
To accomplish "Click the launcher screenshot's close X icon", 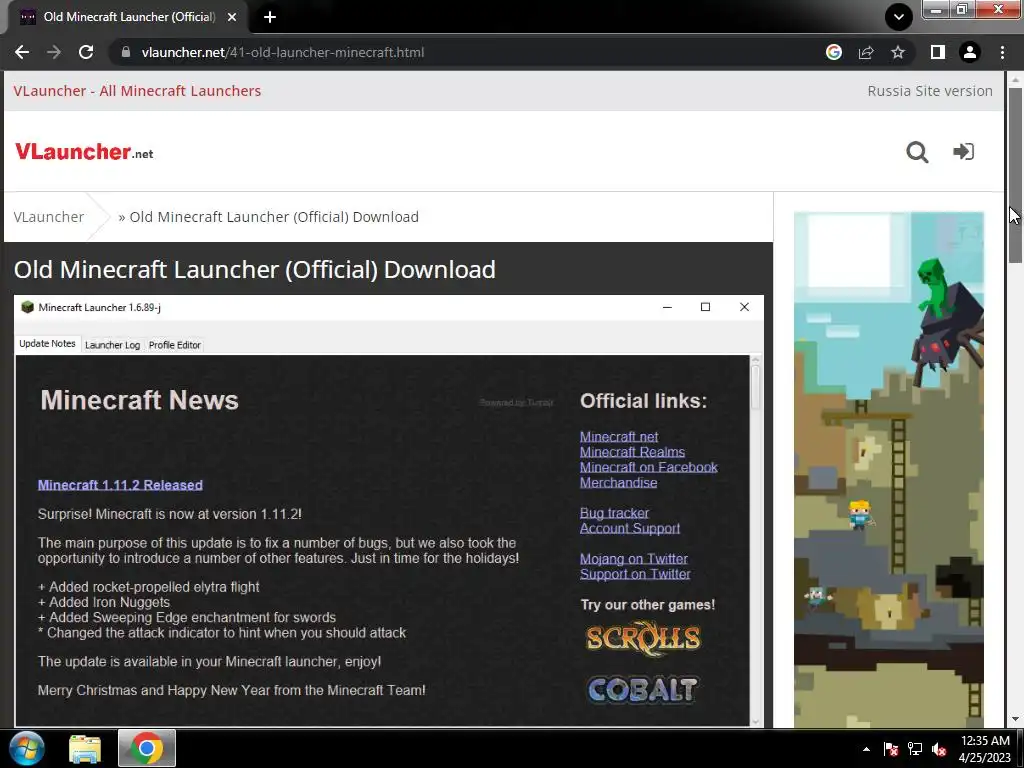I will [x=744, y=307].
